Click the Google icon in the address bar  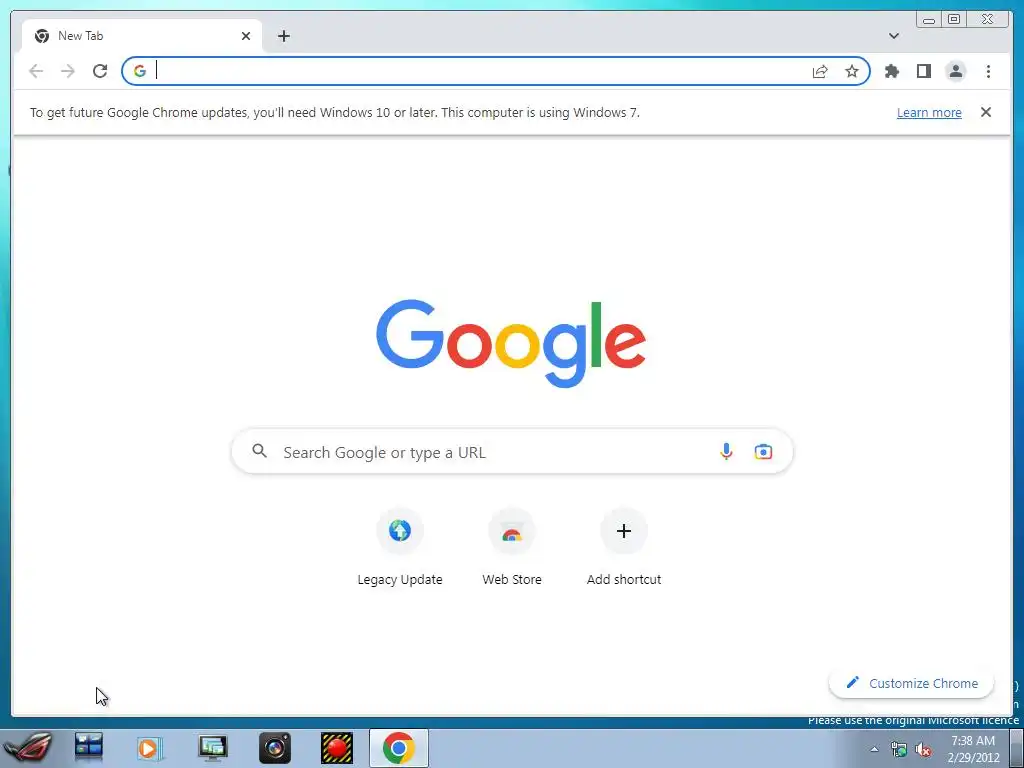pos(140,71)
